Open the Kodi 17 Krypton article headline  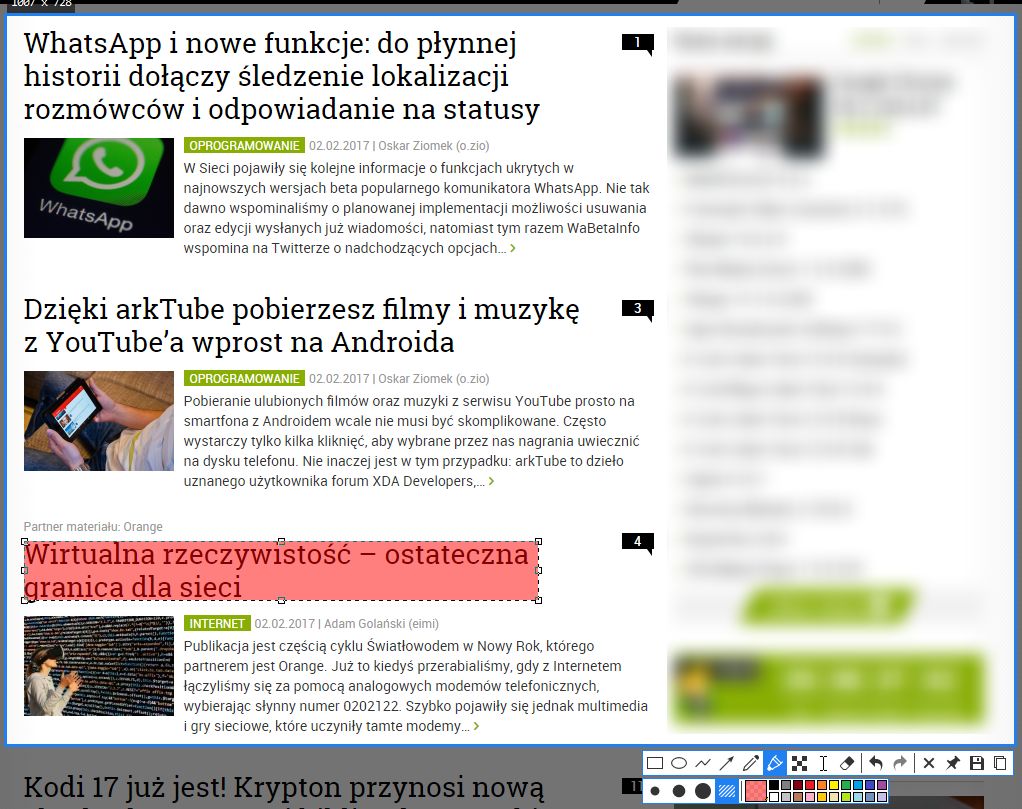click(x=284, y=787)
